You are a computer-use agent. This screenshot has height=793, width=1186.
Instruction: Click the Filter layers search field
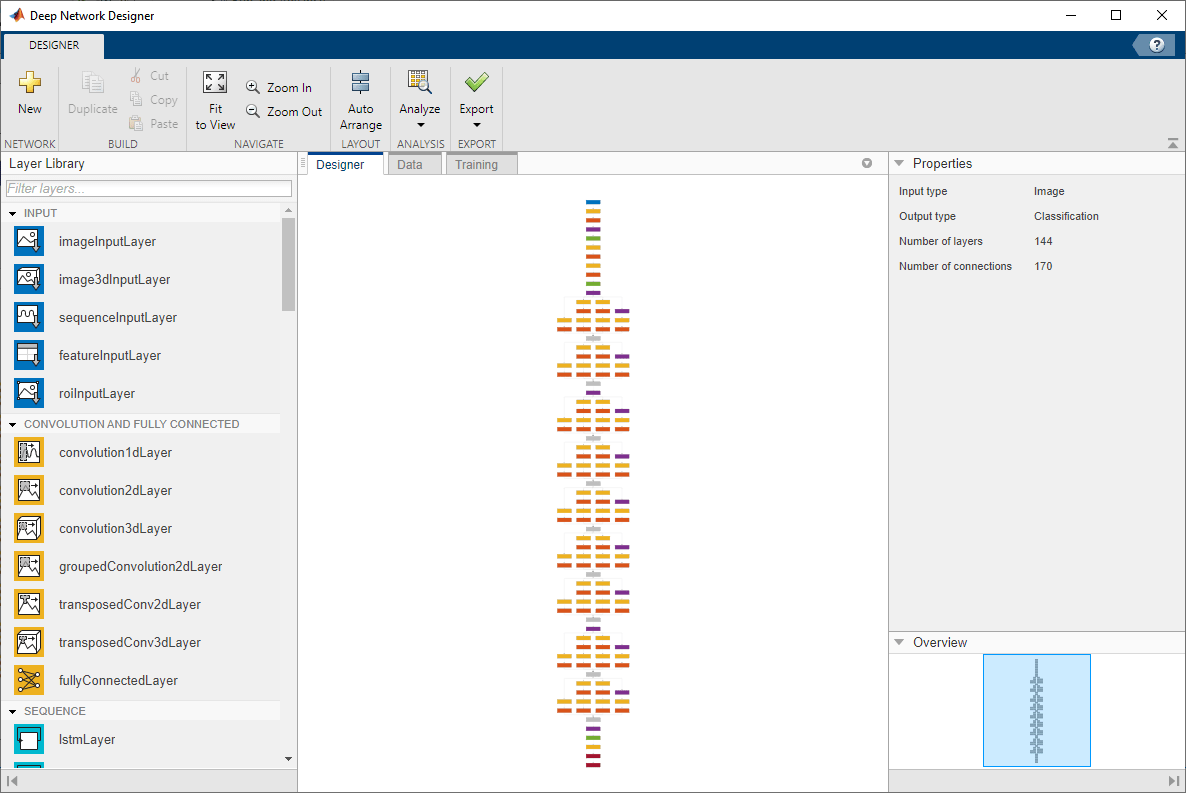(148, 188)
